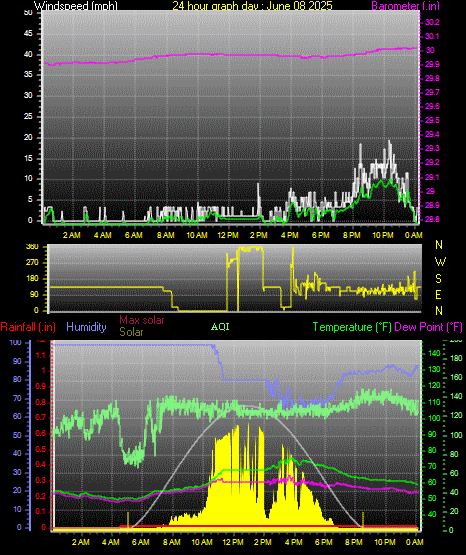Viewport: 466px width, 555px height.
Task: Click the Temperature (°F) legend label
Action: tap(352, 327)
